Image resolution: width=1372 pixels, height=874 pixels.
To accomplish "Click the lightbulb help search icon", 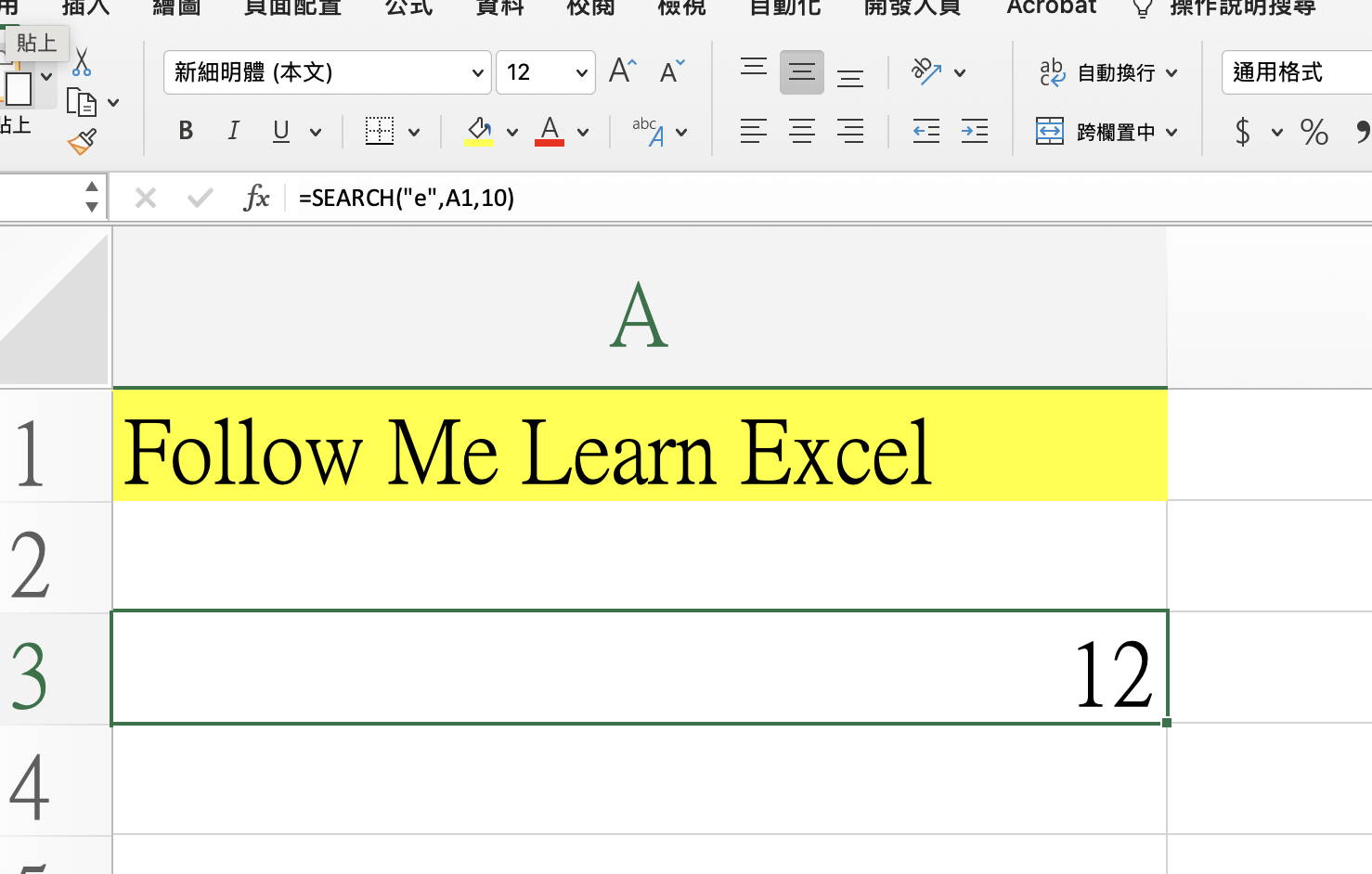I will pyautogui.click(x=1143, y=8).
